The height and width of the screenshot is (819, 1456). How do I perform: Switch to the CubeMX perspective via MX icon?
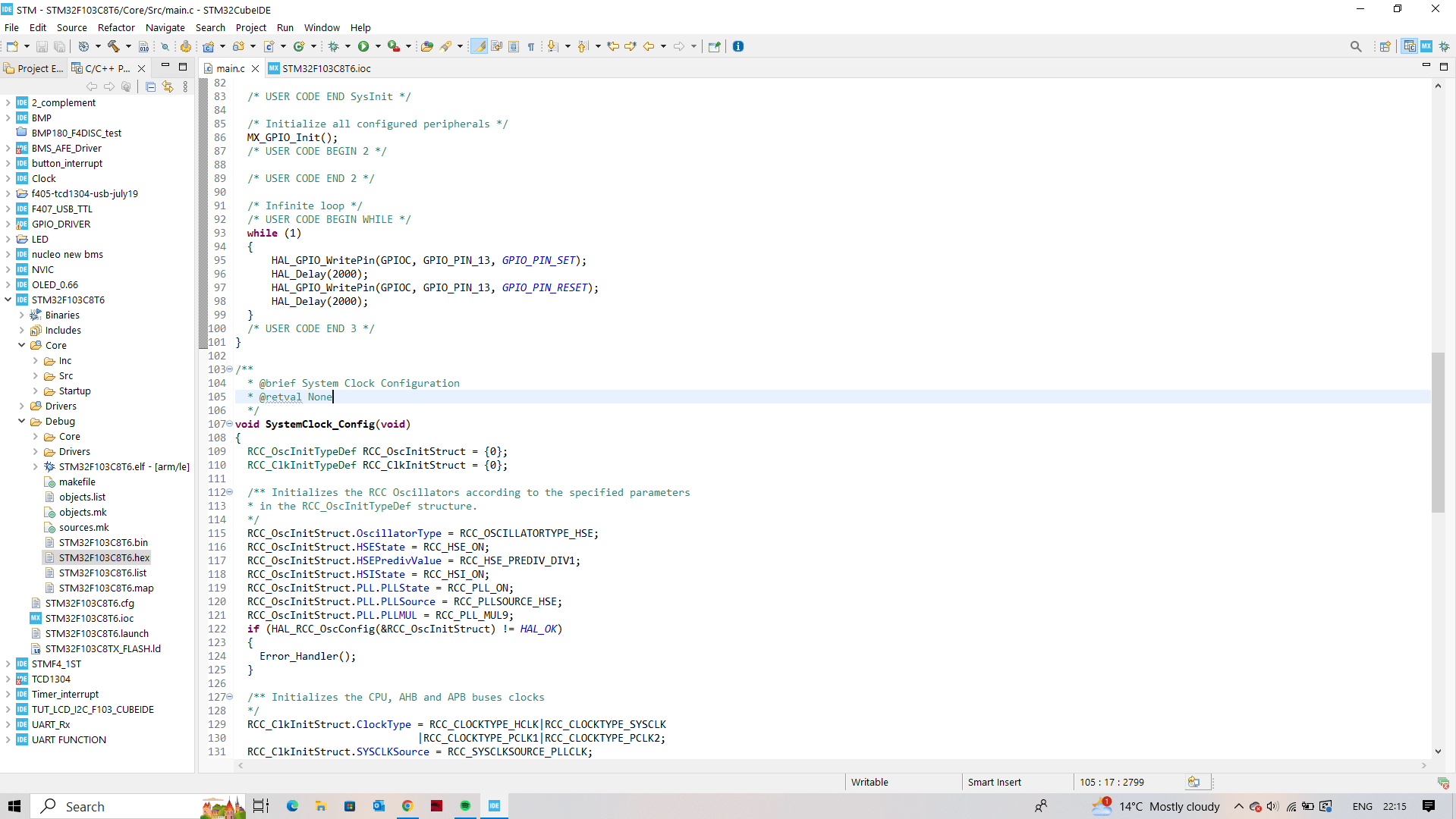(x=1426, y=46)
